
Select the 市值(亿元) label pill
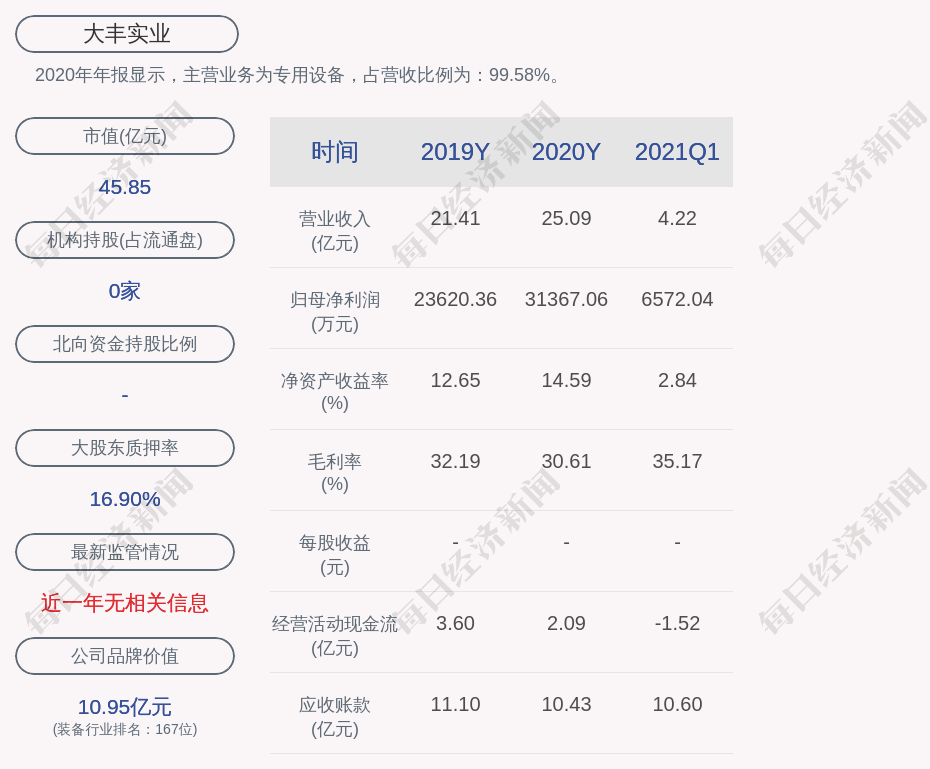pyautogui.click(x=125, y=136)
